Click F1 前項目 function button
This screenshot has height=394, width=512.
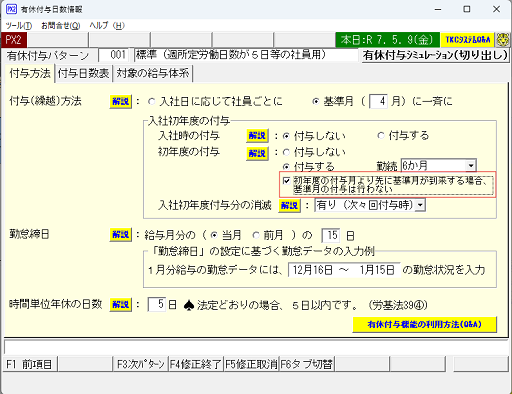point(30,364)
